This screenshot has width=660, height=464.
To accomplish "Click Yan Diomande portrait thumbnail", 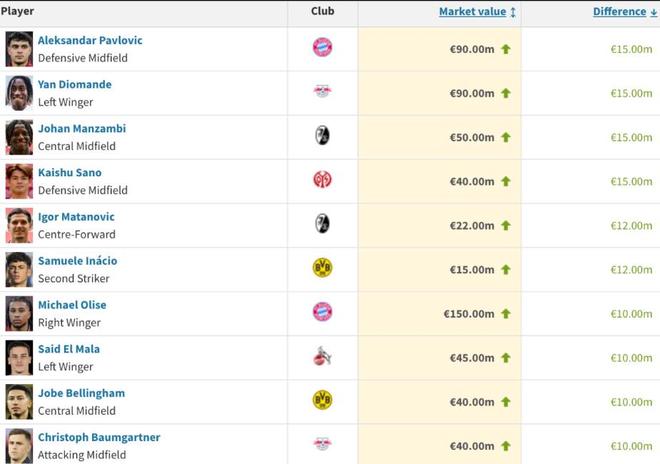I will click(19, 93).
